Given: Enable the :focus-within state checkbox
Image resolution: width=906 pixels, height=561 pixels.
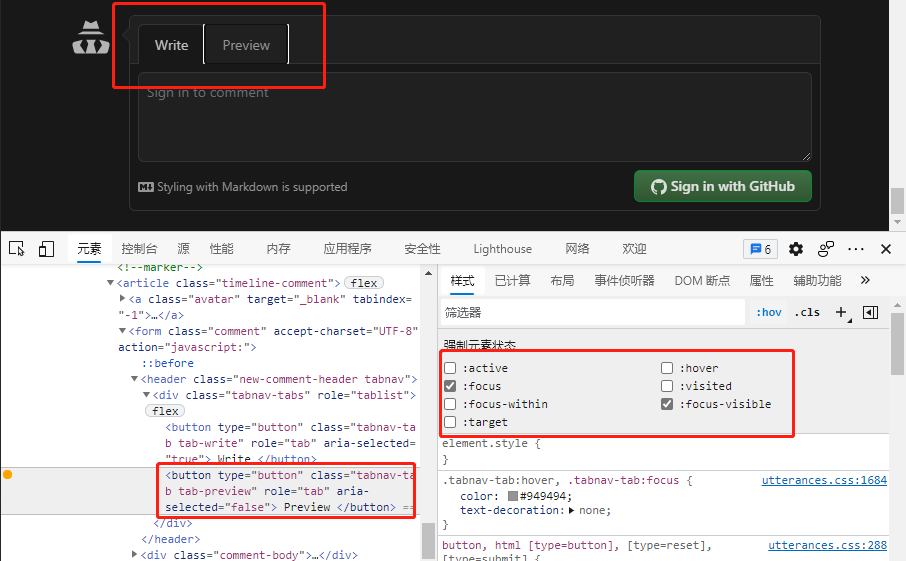Looking at the screenshot, I should point(450,404).
